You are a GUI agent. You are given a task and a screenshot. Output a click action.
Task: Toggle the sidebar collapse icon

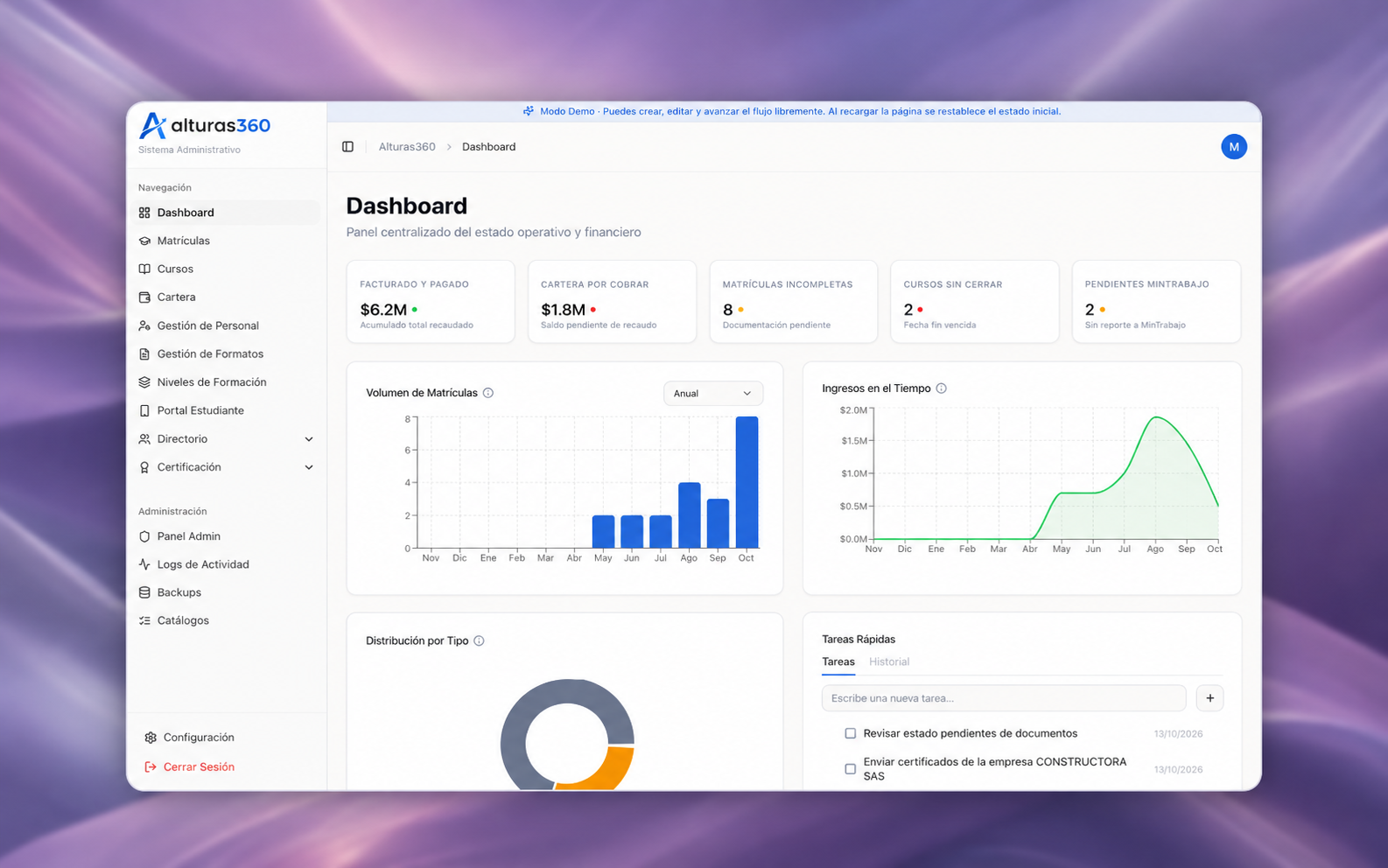(x=347, y=147)
